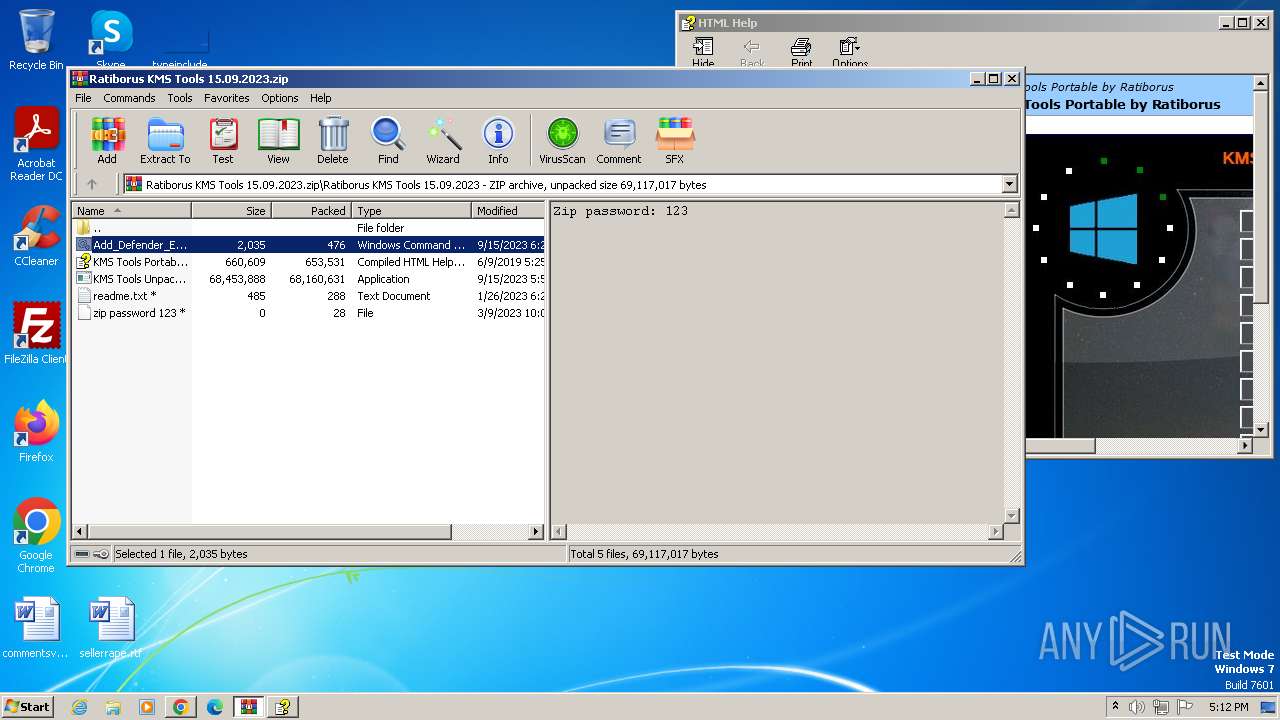Click the volume speaker tray icon

tap(1136, 707)
